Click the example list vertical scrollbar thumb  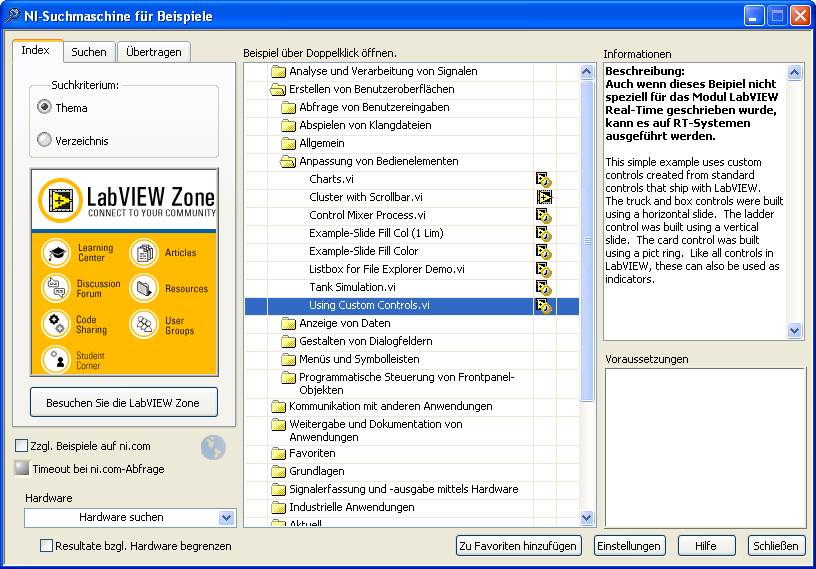pos(587,241)
